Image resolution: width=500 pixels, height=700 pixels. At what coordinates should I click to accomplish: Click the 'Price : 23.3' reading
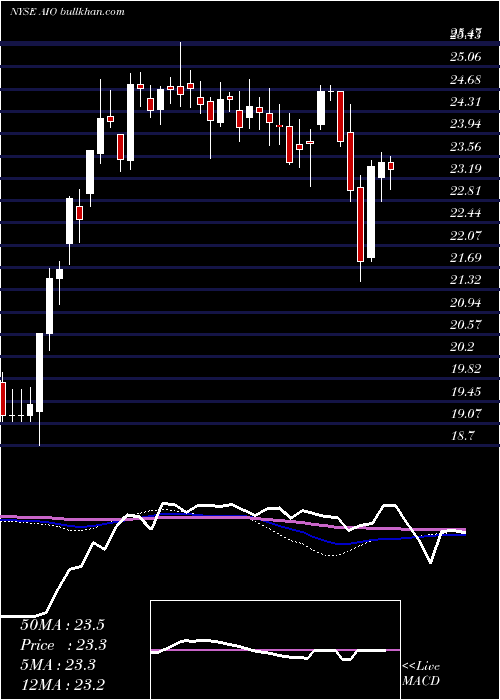click(62, 645)
